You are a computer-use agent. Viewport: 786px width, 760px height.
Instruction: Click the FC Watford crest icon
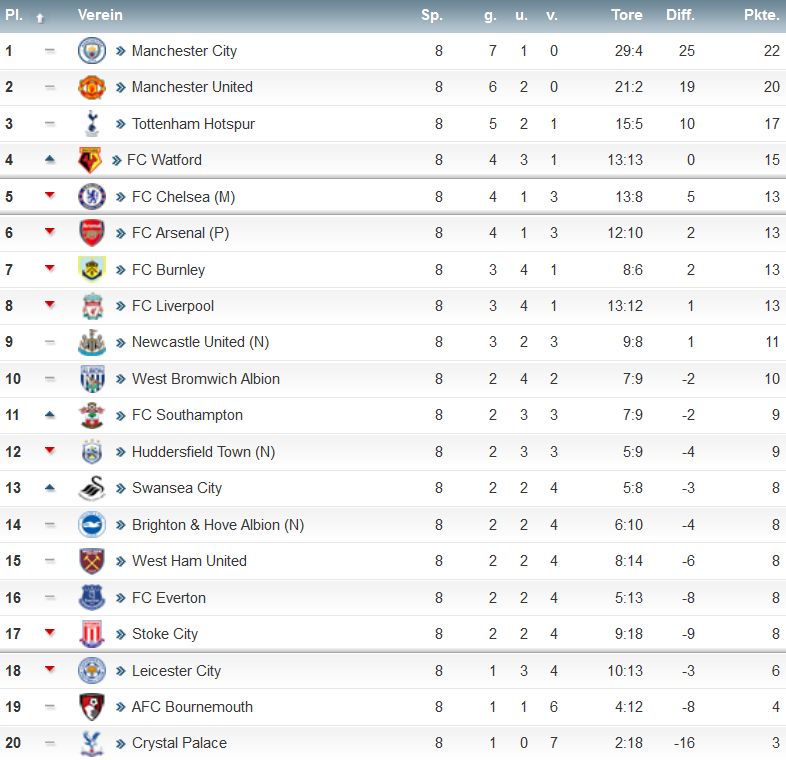[x=90, y=160]
